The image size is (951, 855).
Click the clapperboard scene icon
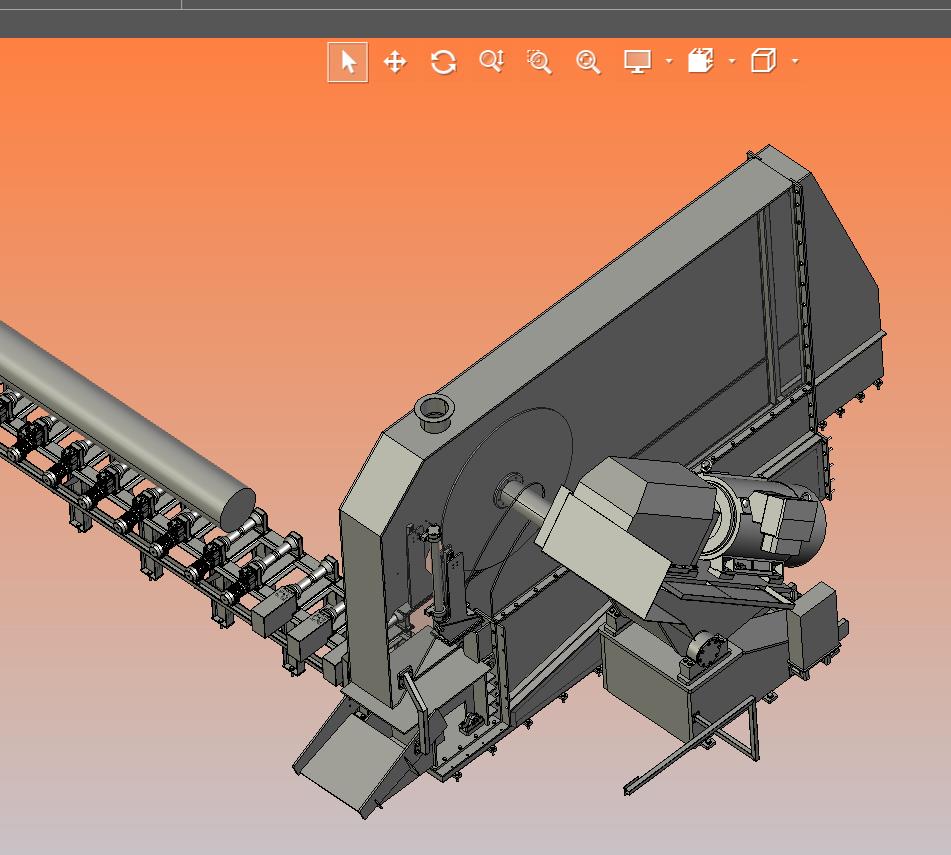click(x=701, y=61)
